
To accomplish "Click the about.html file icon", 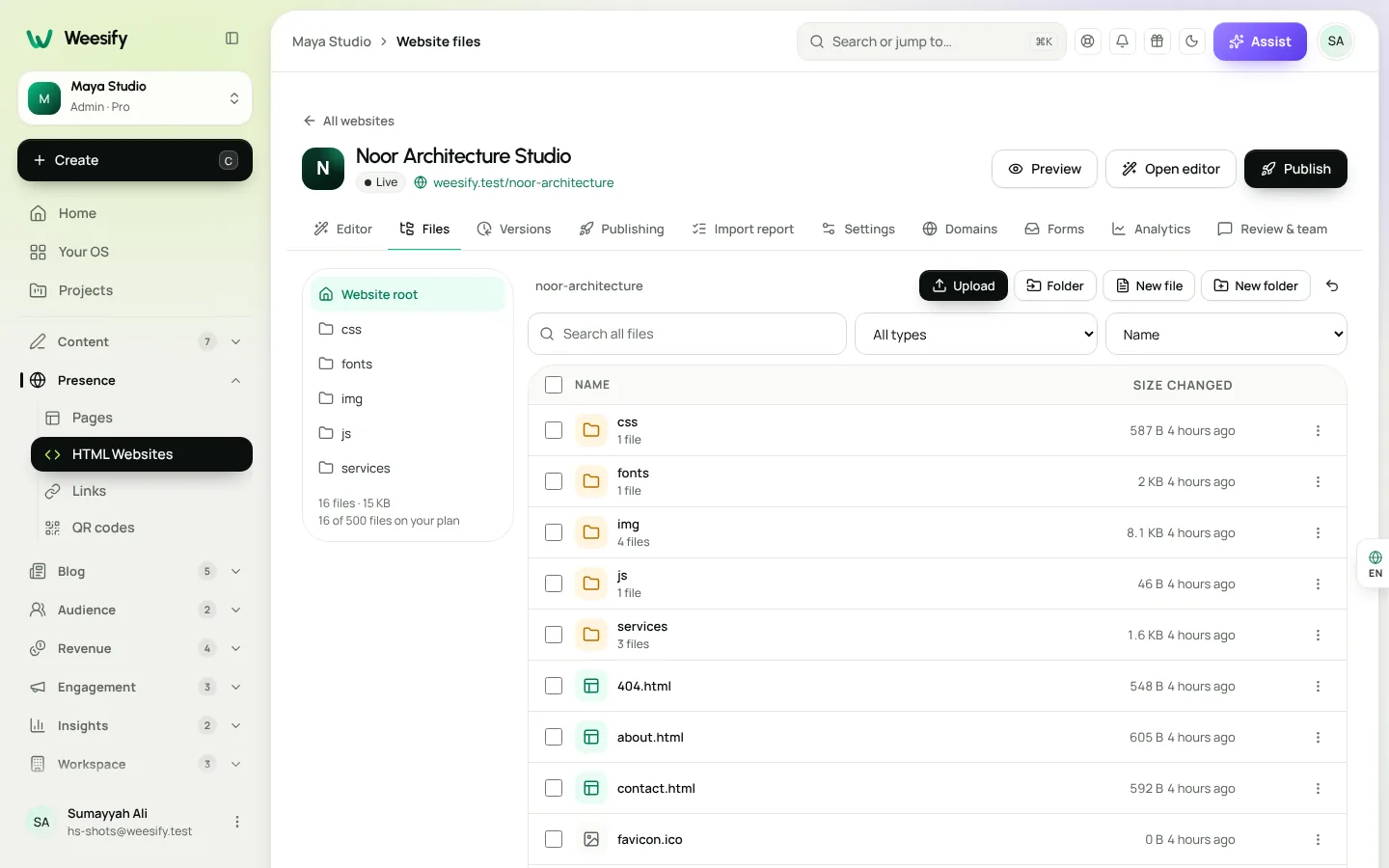I will [591, 738].
